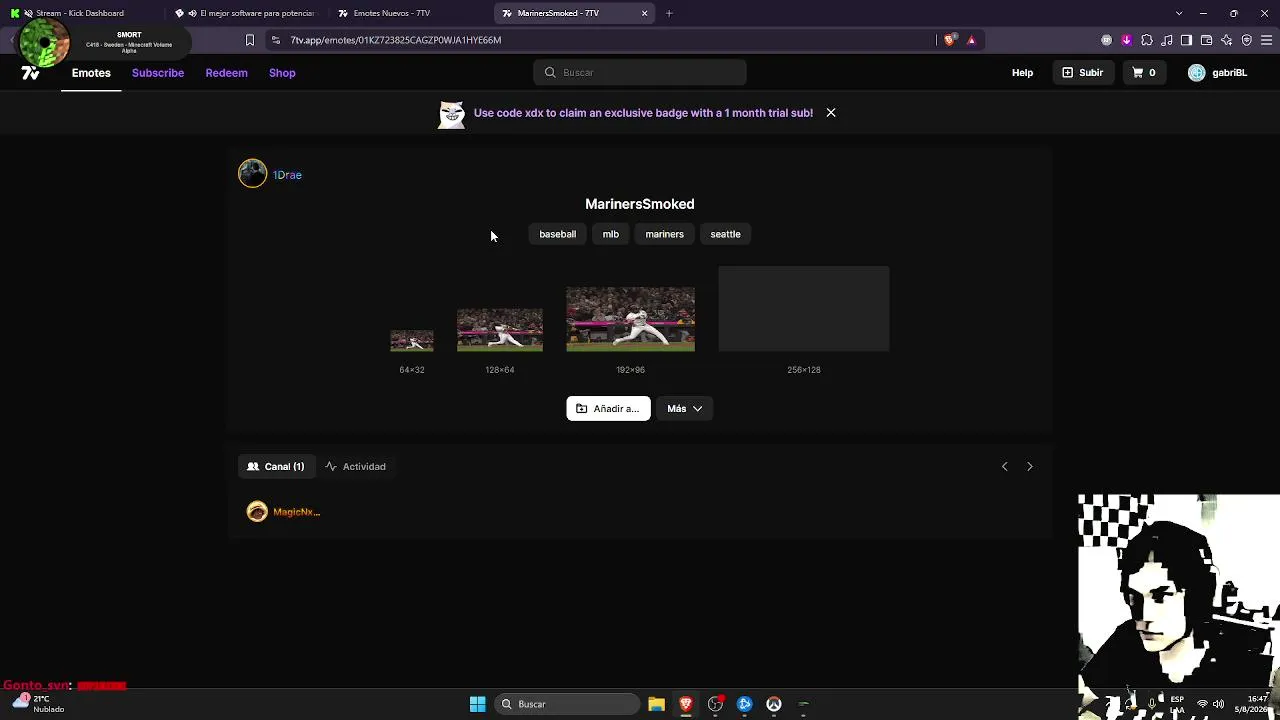
Task: Open the emote owner 1Drae avatar
Action: 253,174
